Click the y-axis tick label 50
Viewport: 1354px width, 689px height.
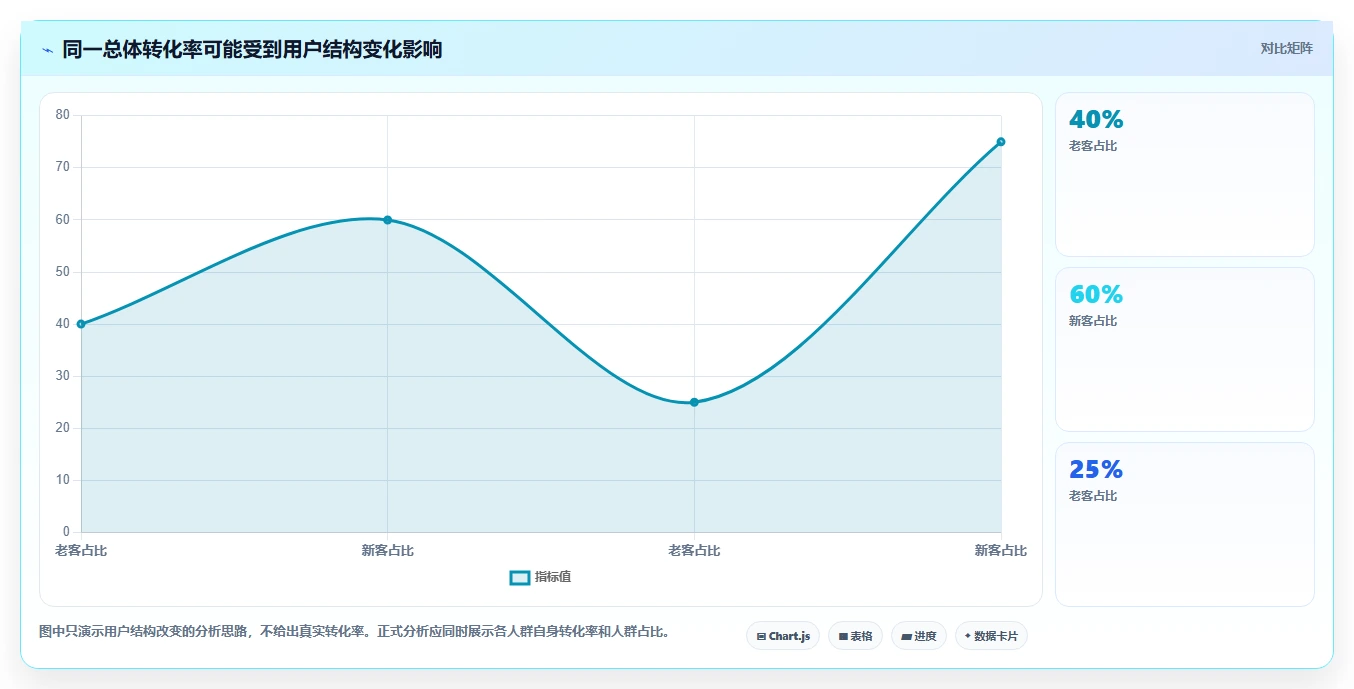pos(63,272)
